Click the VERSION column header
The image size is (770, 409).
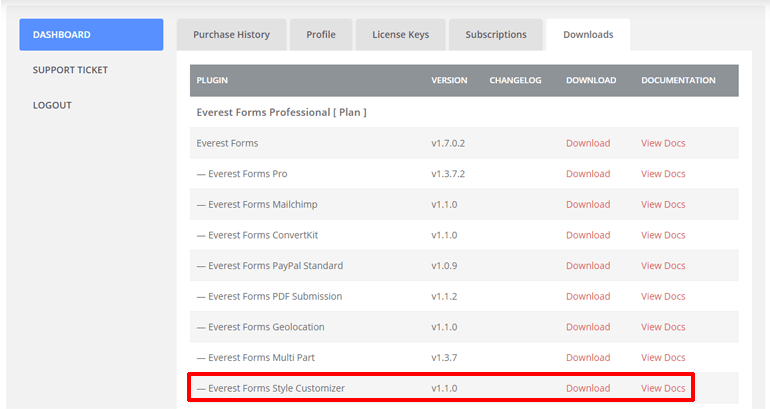(449, 81)
